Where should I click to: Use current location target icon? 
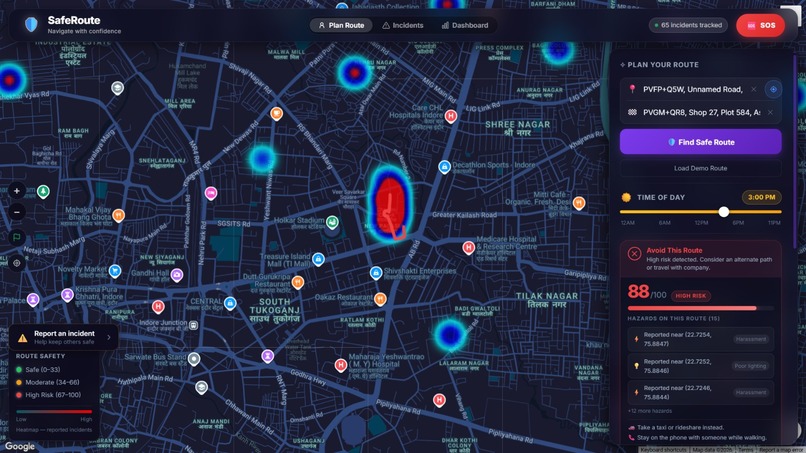[x=773, y=89]
